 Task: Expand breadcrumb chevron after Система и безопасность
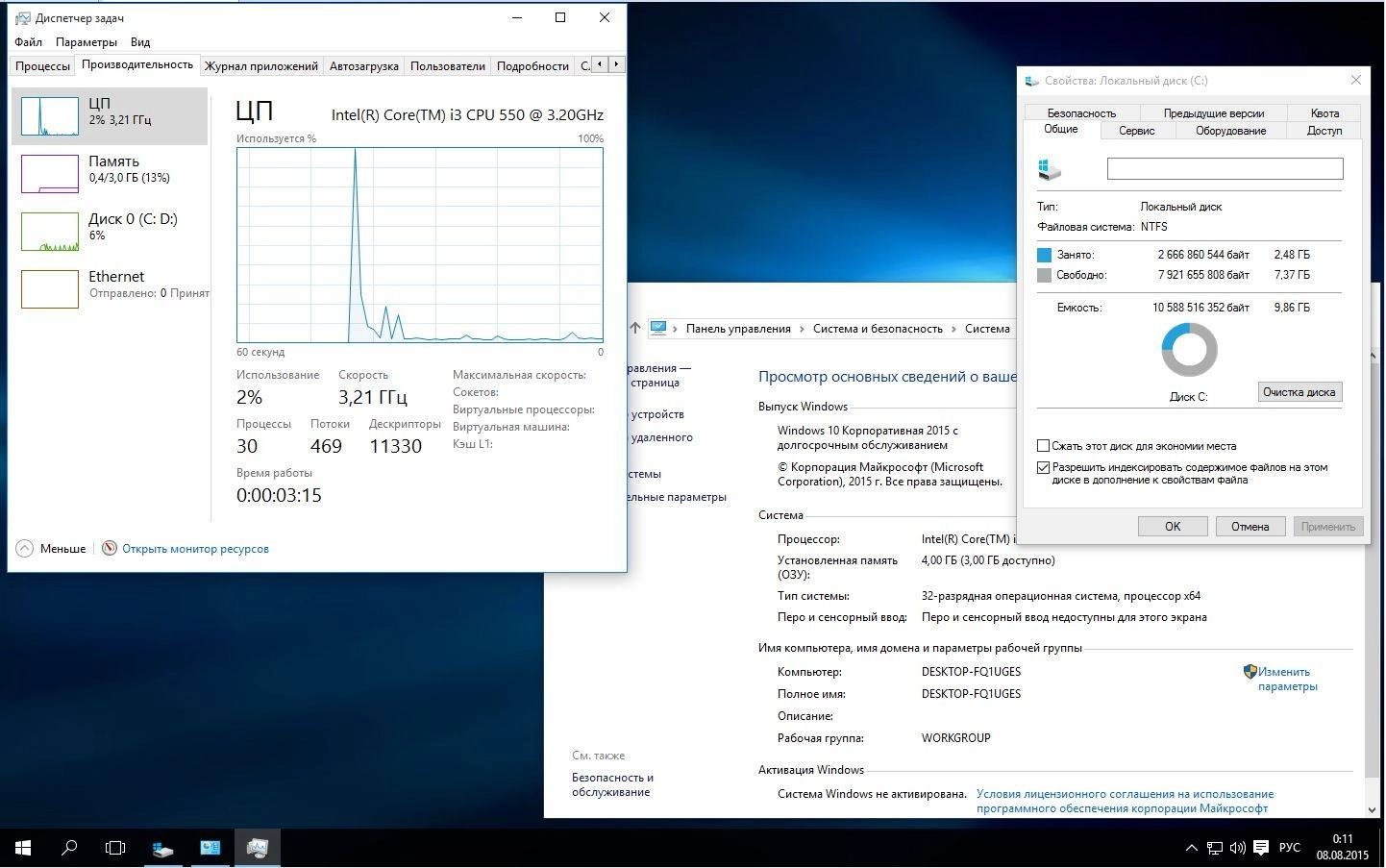[x=954, y=329]
